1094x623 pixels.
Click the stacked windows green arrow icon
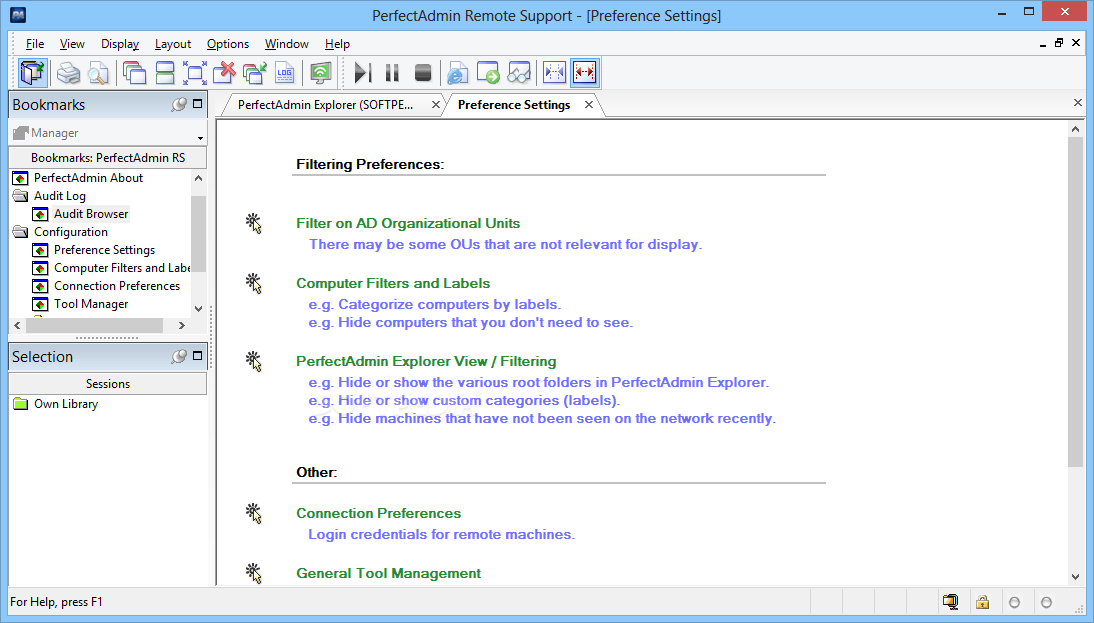tap(255, 73)
